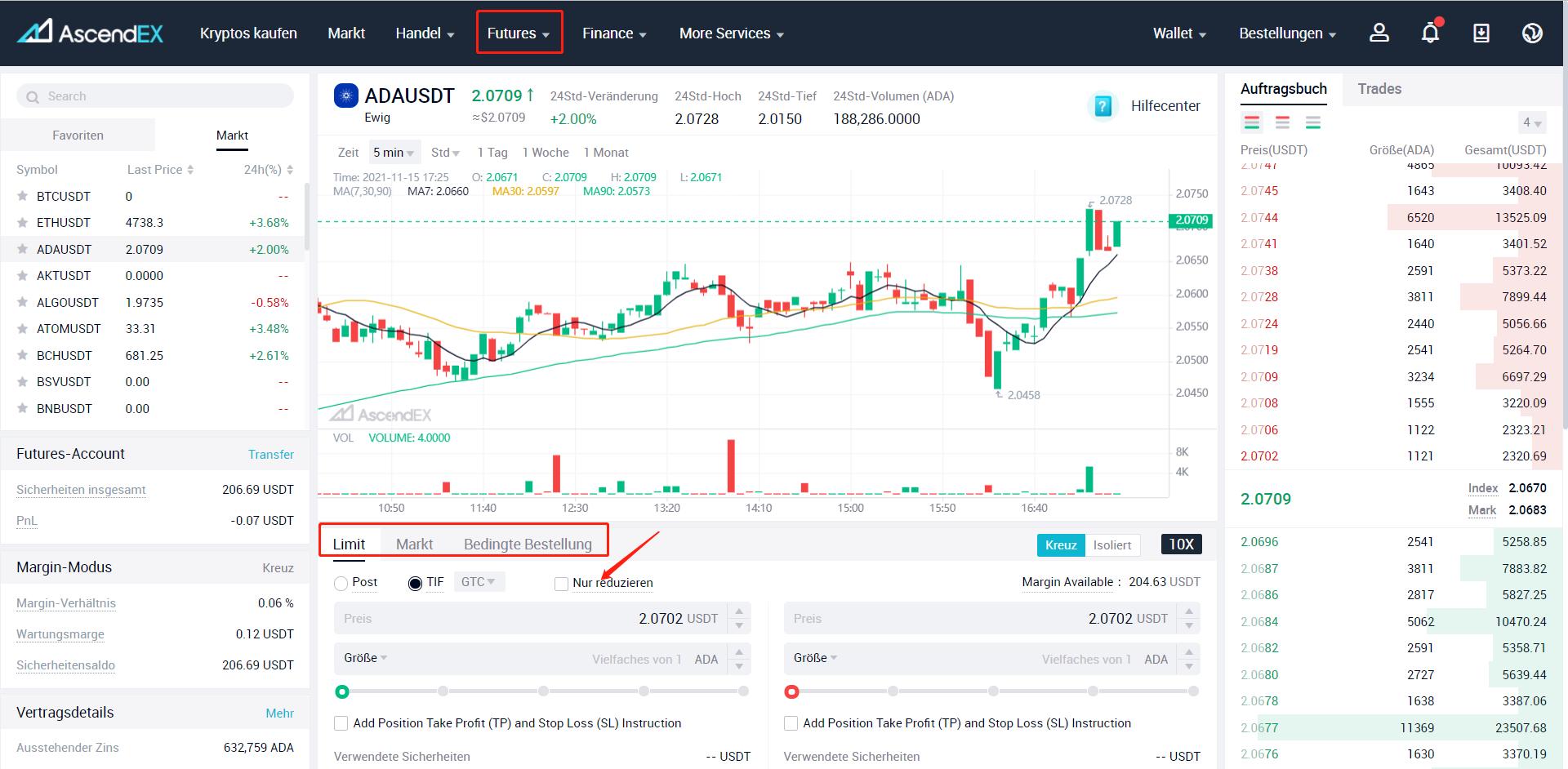The height and width of the screenshot is (769, 1568).
Task: Click the app download icon
Action: (x=1481, y=33)
